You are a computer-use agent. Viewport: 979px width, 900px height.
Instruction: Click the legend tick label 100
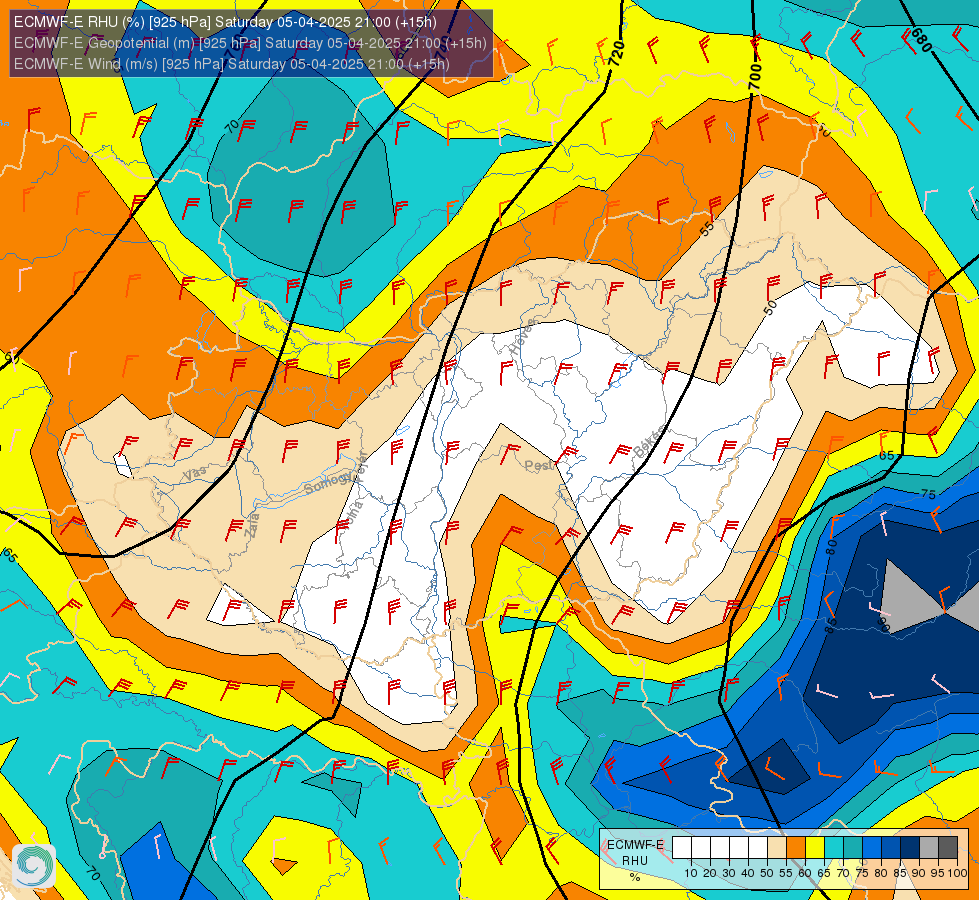click(958, 873)
